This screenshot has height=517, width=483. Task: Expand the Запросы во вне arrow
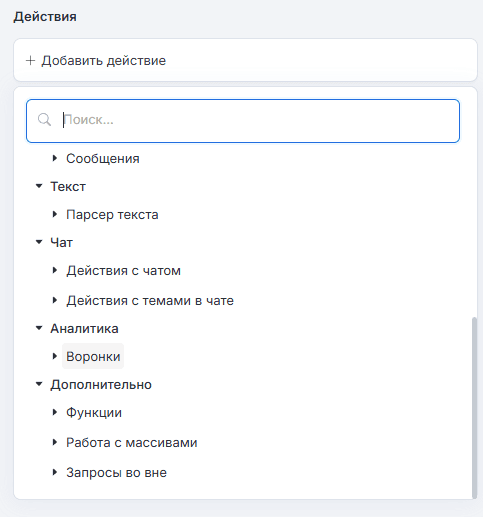(55, 472)
